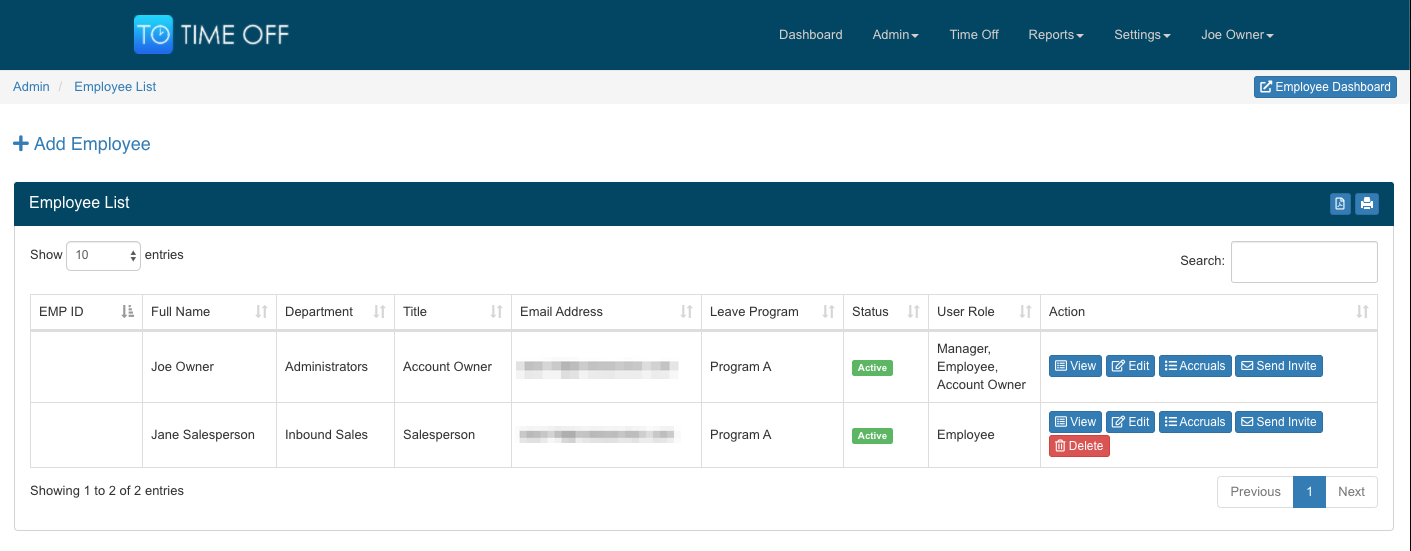Click the Time Off clock logo

pyautogui.click(x=153, y=35)
